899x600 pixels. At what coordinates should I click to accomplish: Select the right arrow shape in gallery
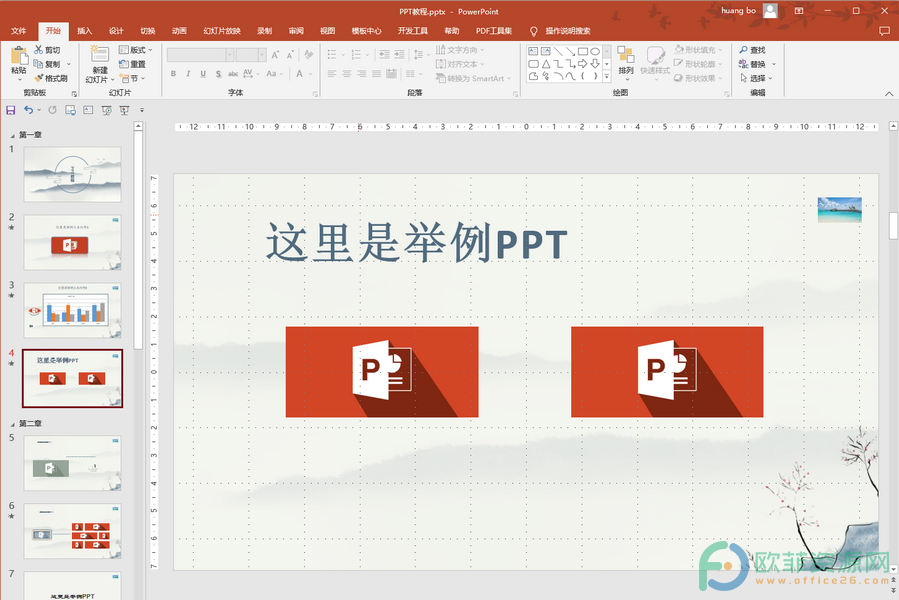click(x=583, y=64)
